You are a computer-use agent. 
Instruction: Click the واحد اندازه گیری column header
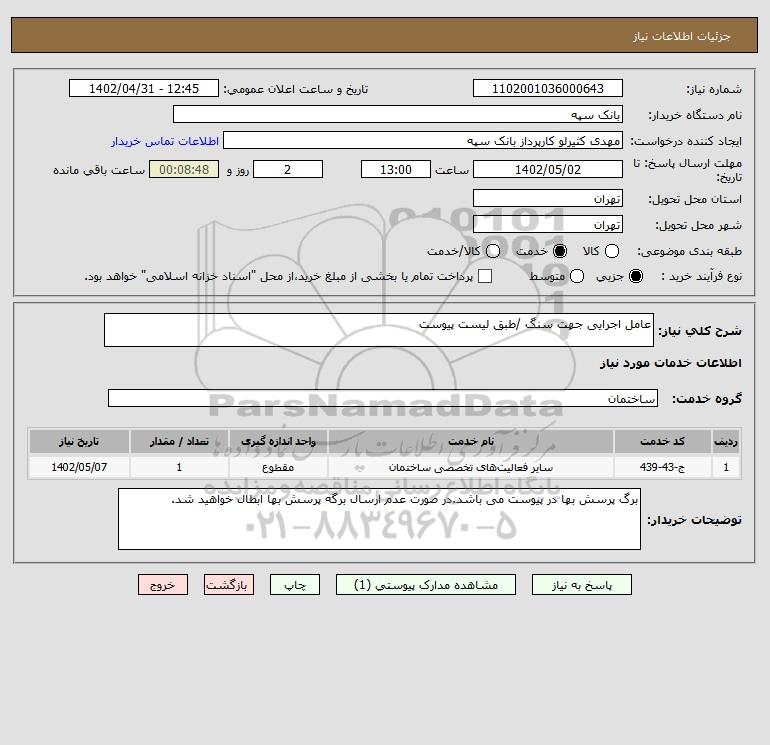click(x=278, y=441)
